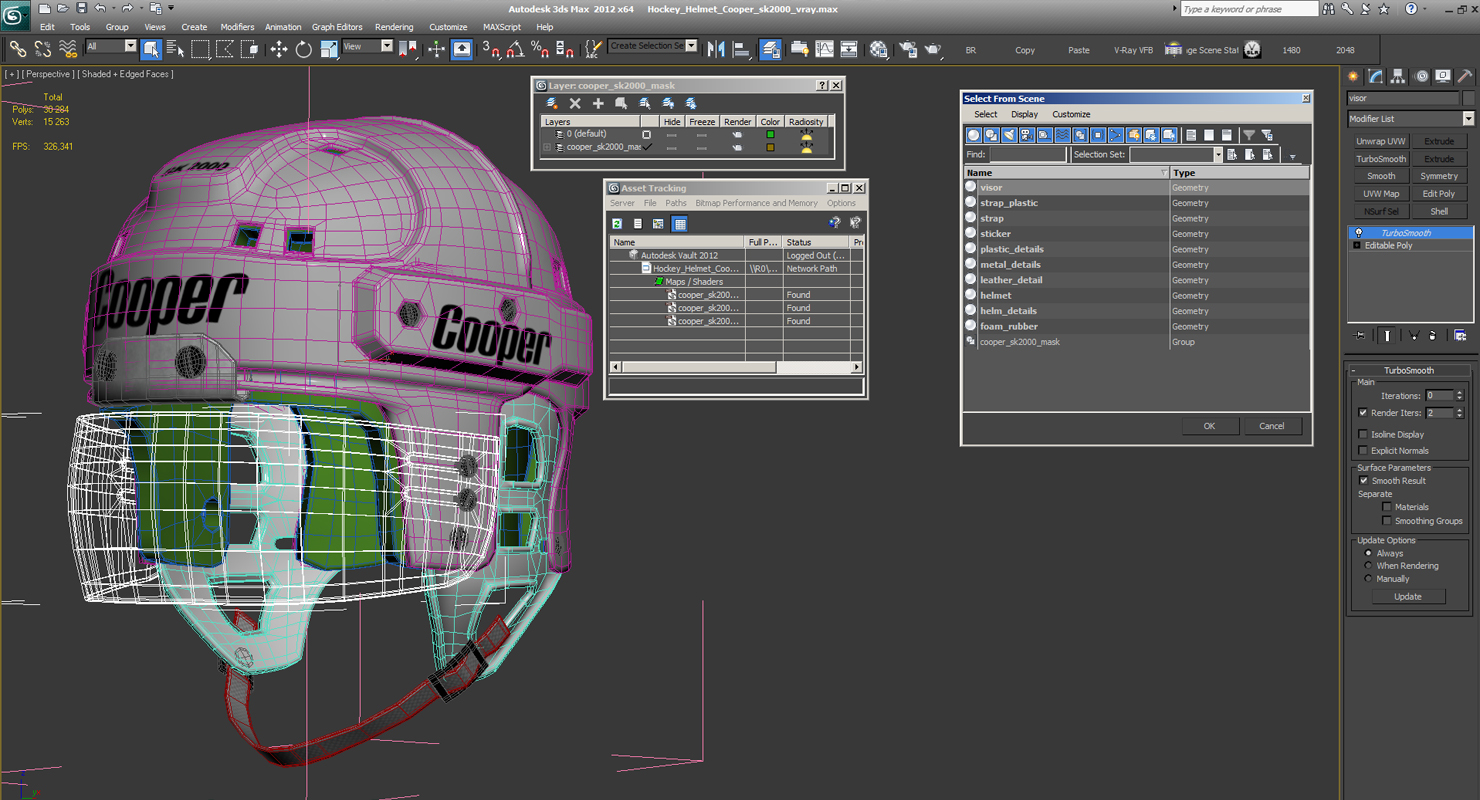Toggle Display Cameras filter in Select From Scene

pos(1027,135)
